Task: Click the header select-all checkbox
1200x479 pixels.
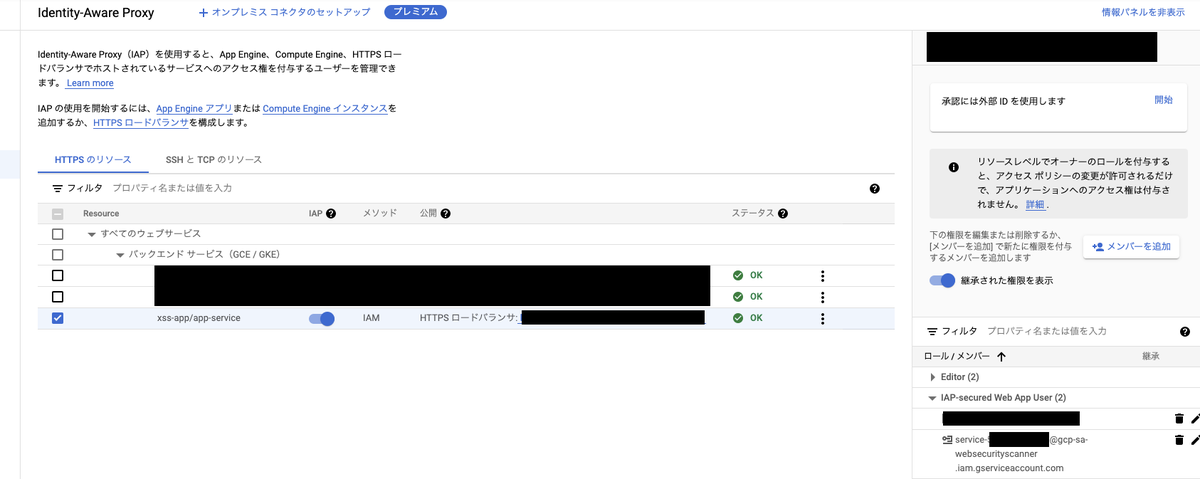Action: point(57,213)
